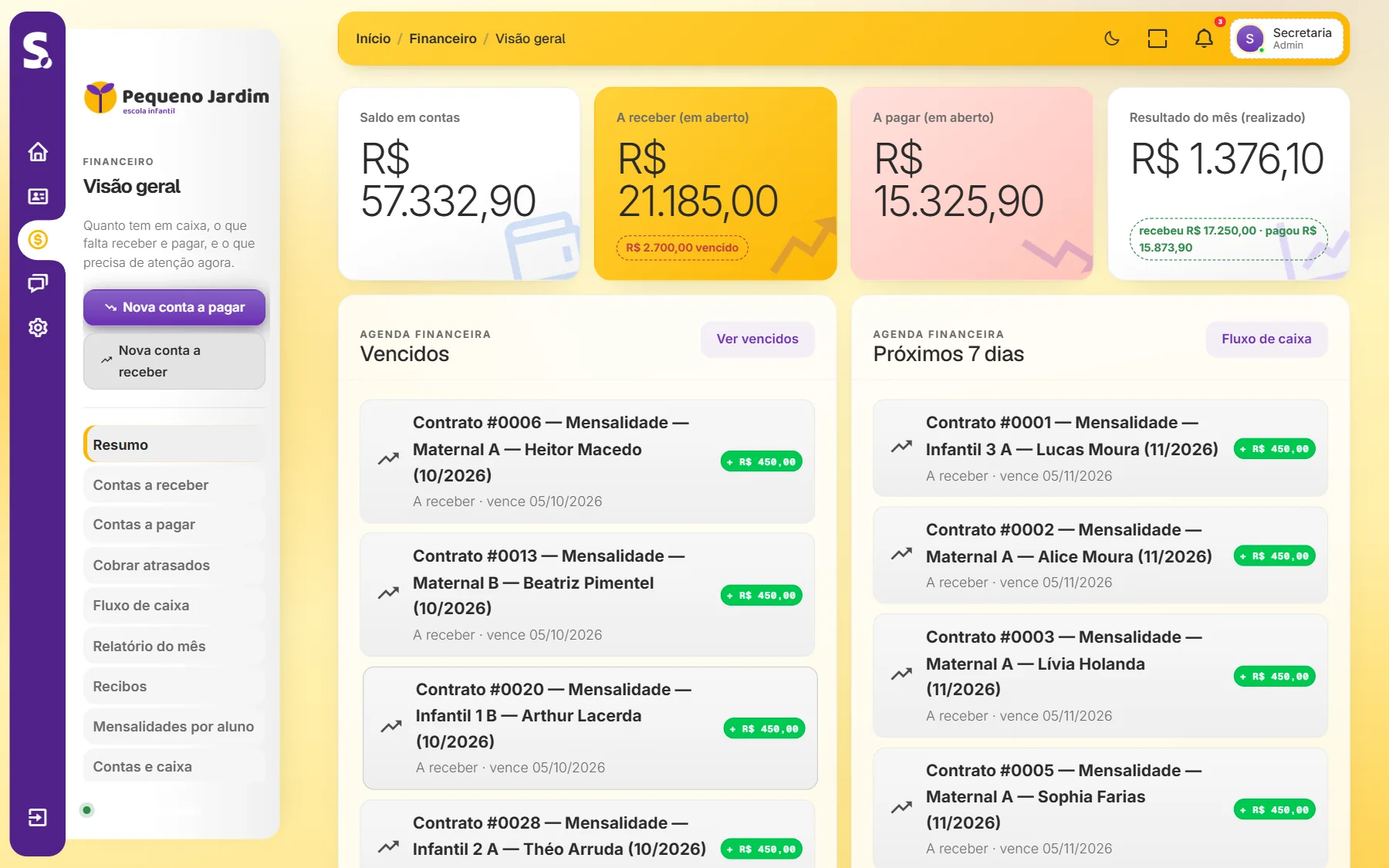Open Recibos menu item
Image resolution: width=1389 pixels, height=868 pixels.
174,686
